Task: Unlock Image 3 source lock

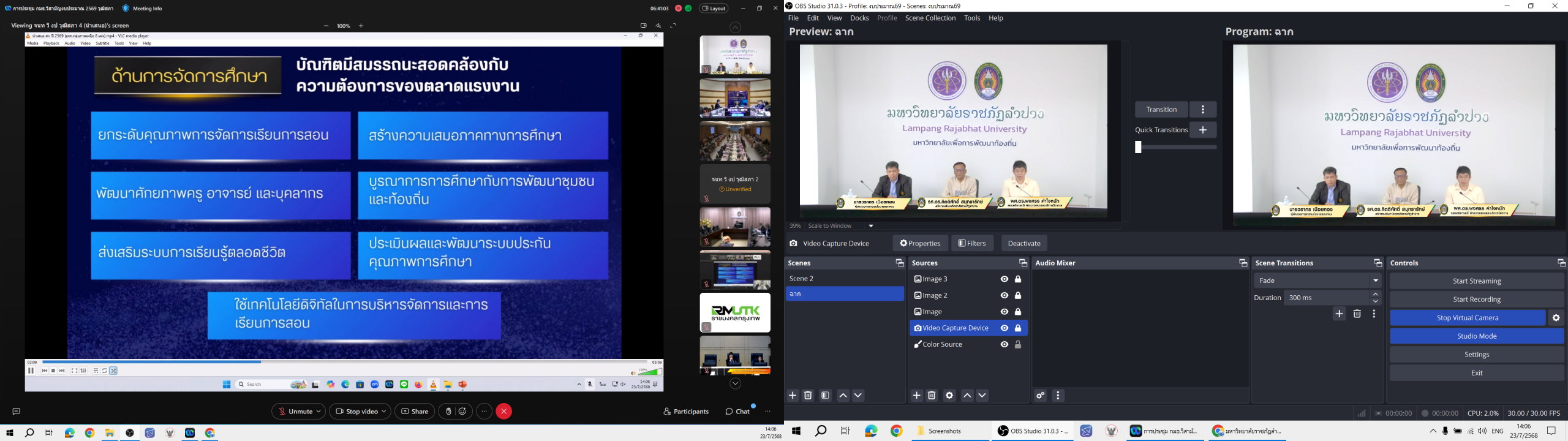Action: [x=1019, y=279]
